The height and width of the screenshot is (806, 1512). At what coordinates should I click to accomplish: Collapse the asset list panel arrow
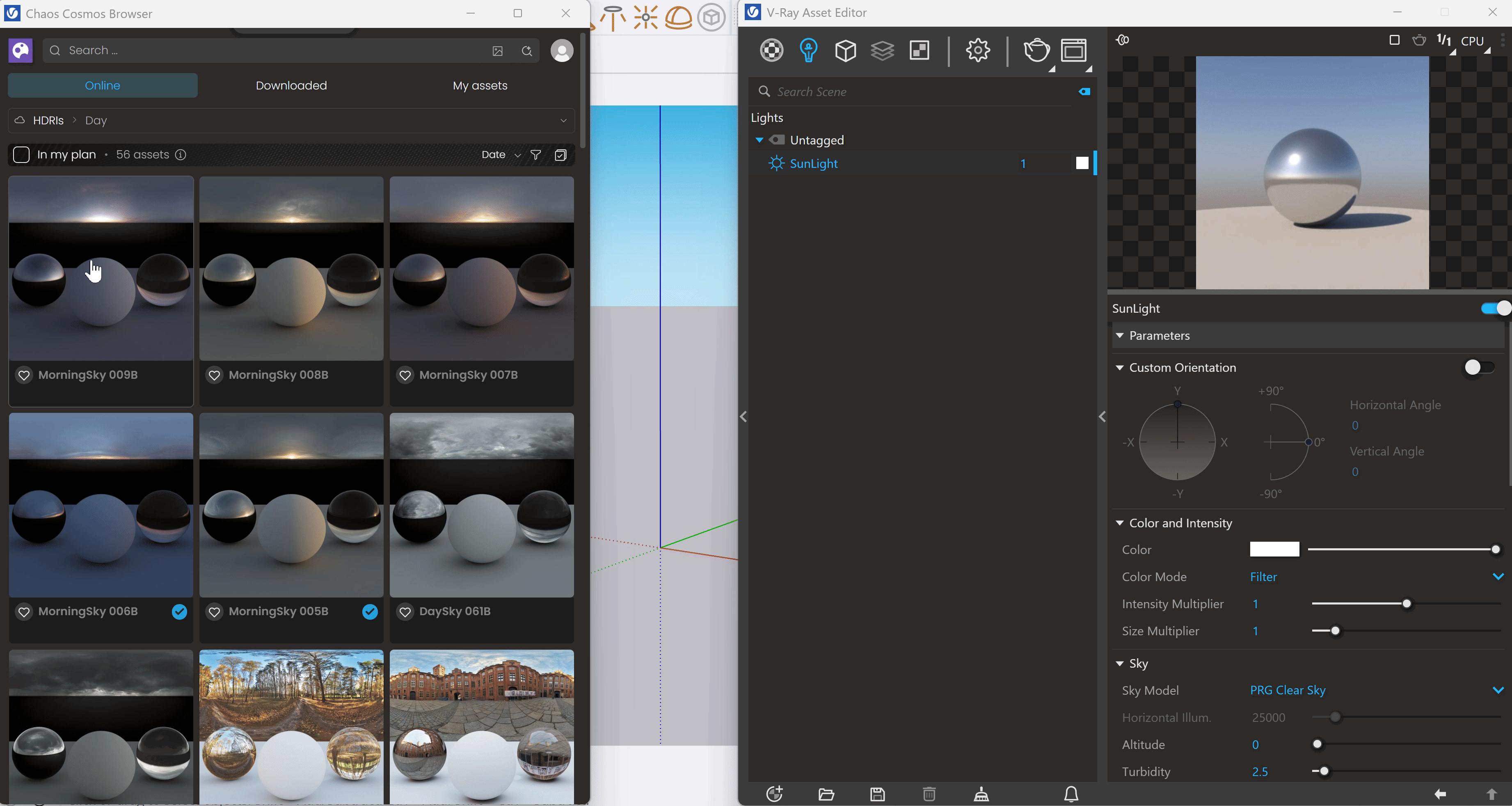pos(743,416)
